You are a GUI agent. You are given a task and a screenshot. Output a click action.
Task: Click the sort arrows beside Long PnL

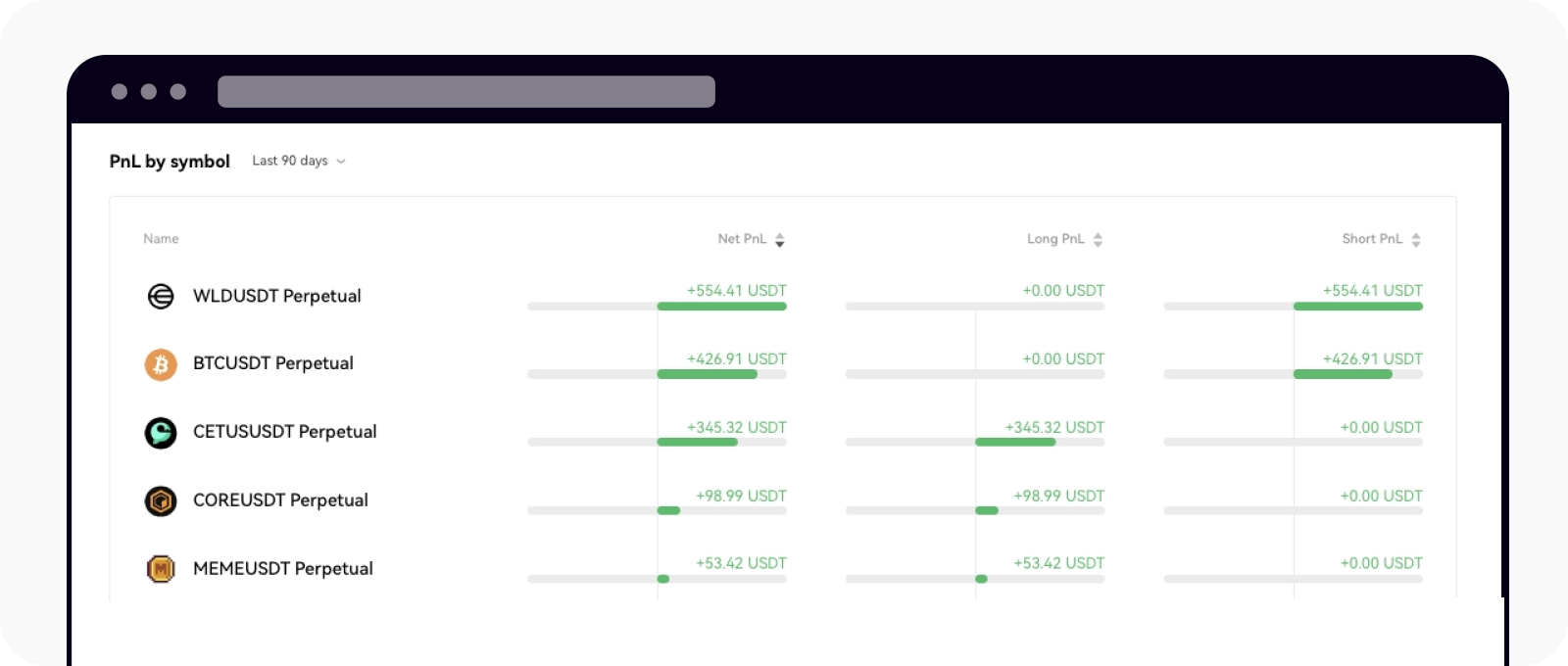[x=1098, y=238]
